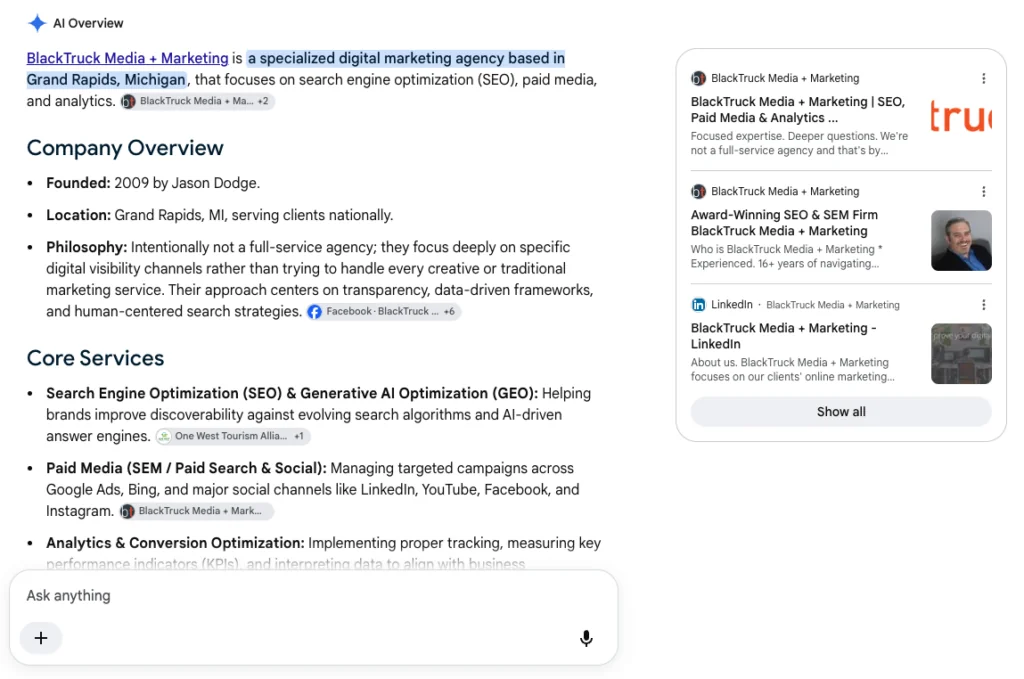This screenshot has height=679, width=1024.
Task: Open more options for SEO, Paid Media & Analytics result
Action: point(984,78)
